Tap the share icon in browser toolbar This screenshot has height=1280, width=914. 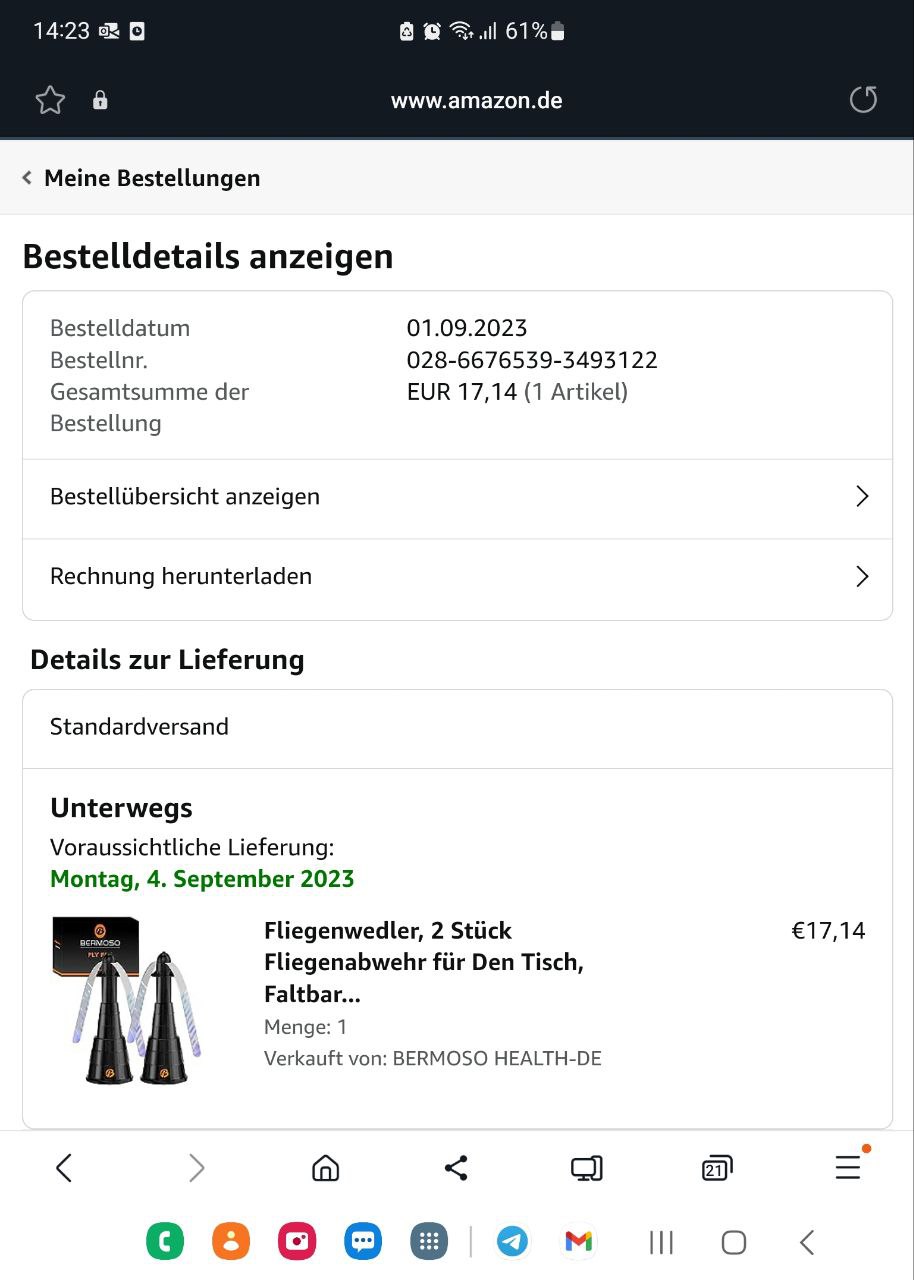456,1168
